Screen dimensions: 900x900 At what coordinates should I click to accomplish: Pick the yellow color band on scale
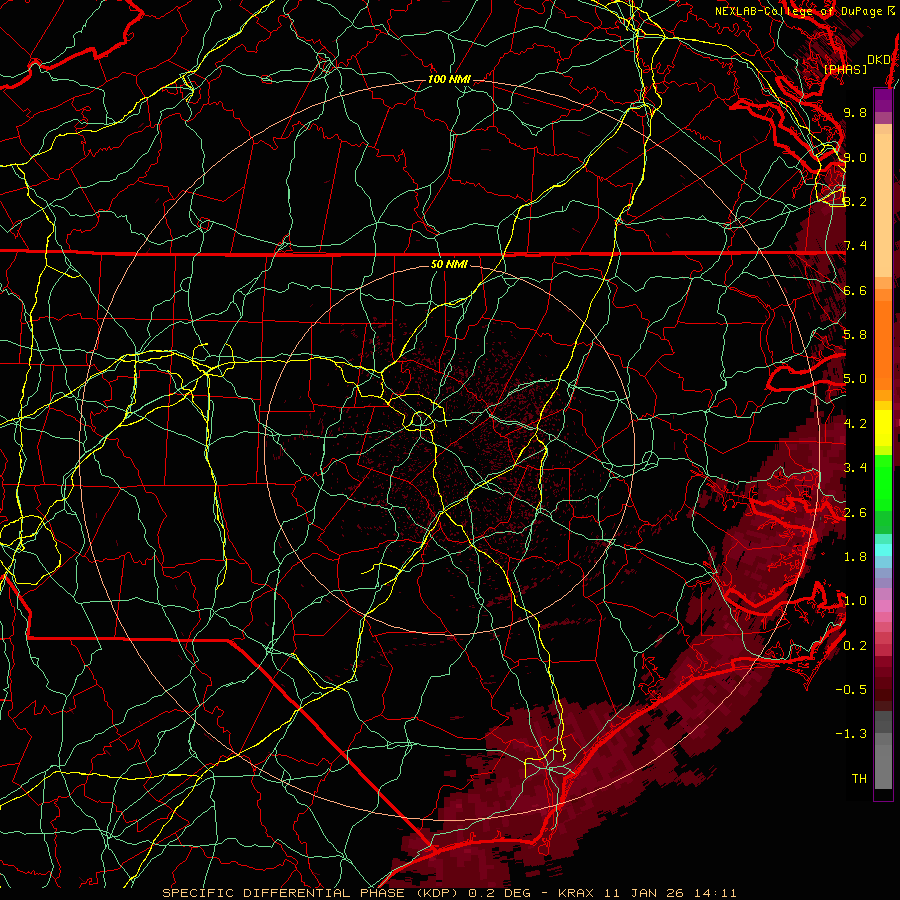[x=883, y=428]
